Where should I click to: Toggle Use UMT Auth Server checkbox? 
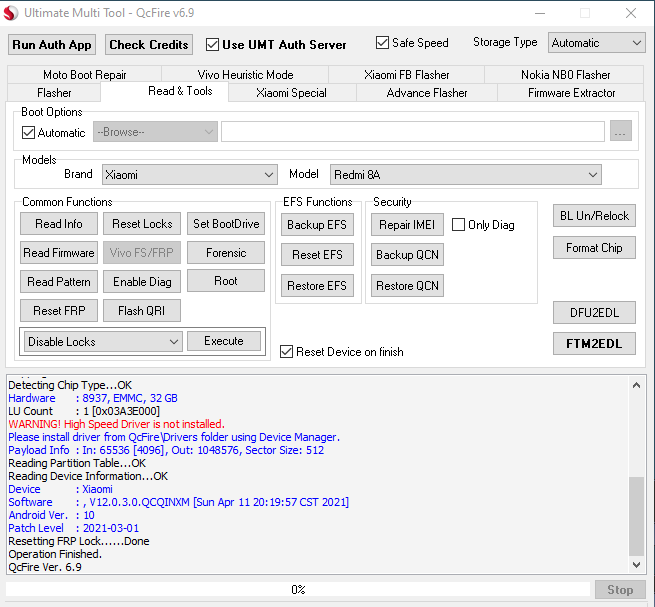point(212,45)
